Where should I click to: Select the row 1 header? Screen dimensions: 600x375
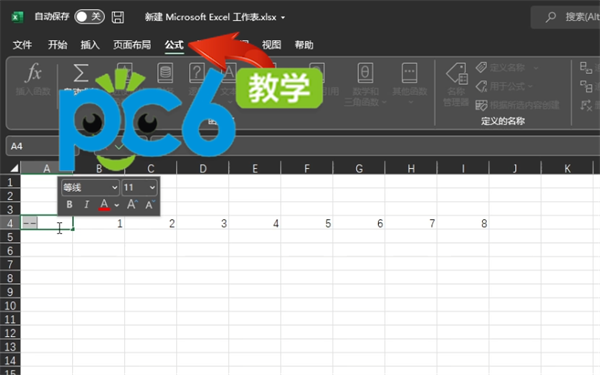coord(10,182)
